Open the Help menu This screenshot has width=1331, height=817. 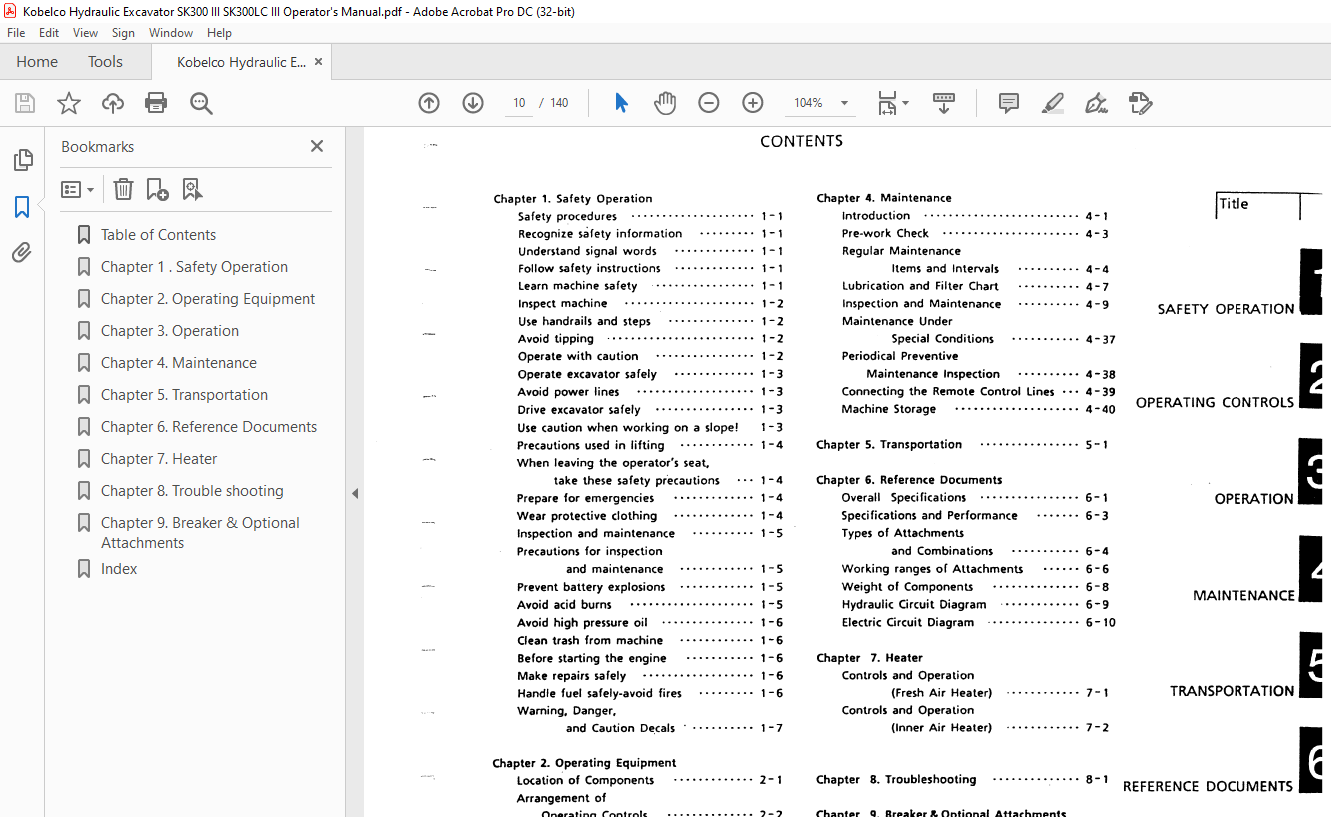(219, 33)
